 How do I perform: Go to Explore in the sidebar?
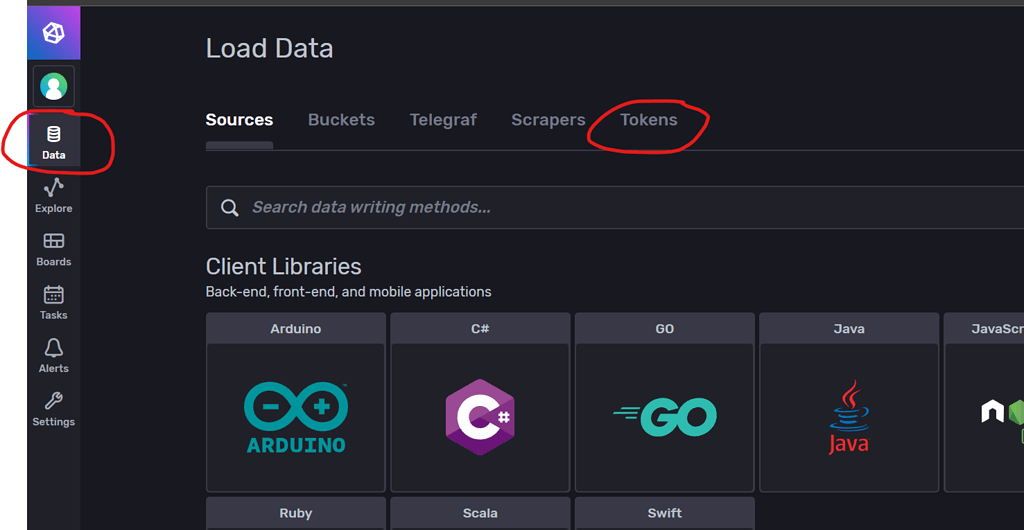(x=54, y=196)
